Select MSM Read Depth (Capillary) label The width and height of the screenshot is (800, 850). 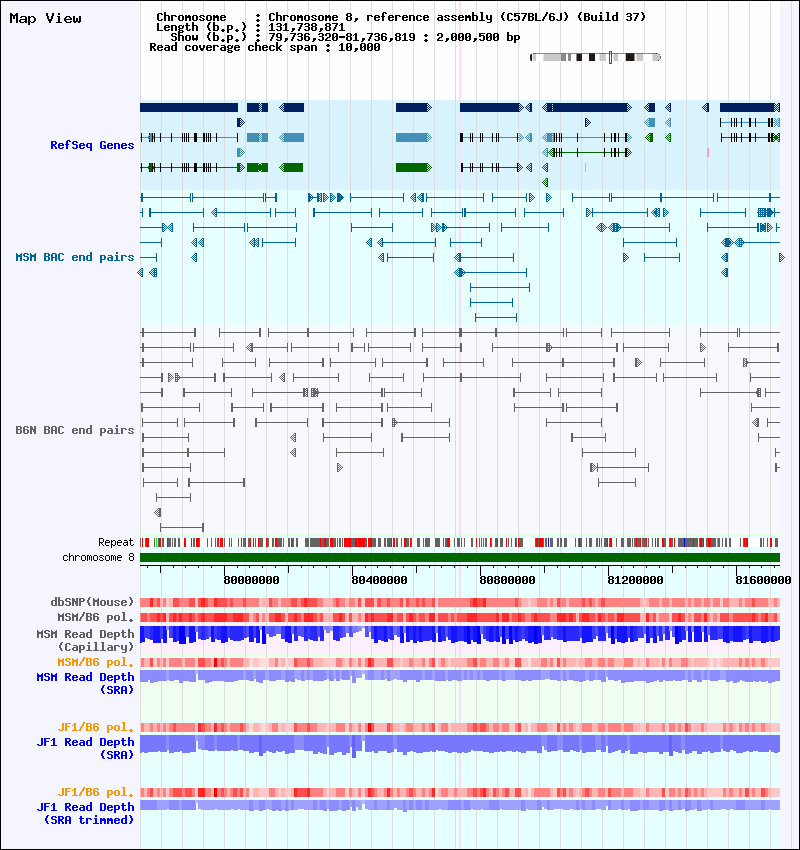[x=86, y=640]
